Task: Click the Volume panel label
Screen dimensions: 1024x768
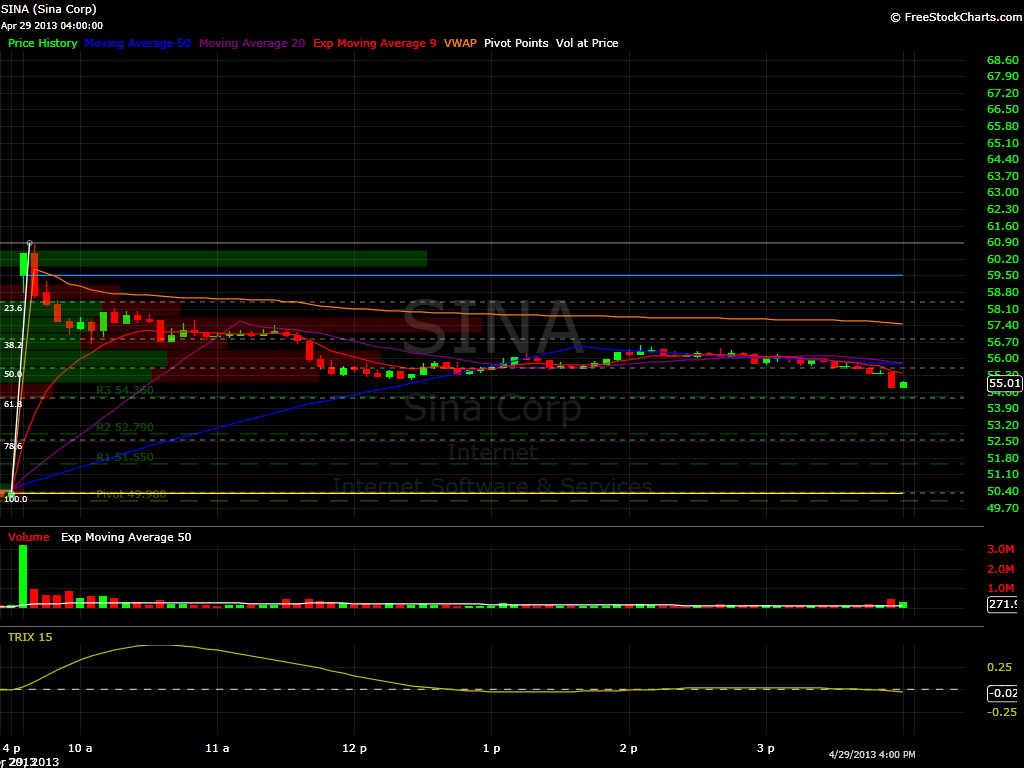Action: (29, 537)
